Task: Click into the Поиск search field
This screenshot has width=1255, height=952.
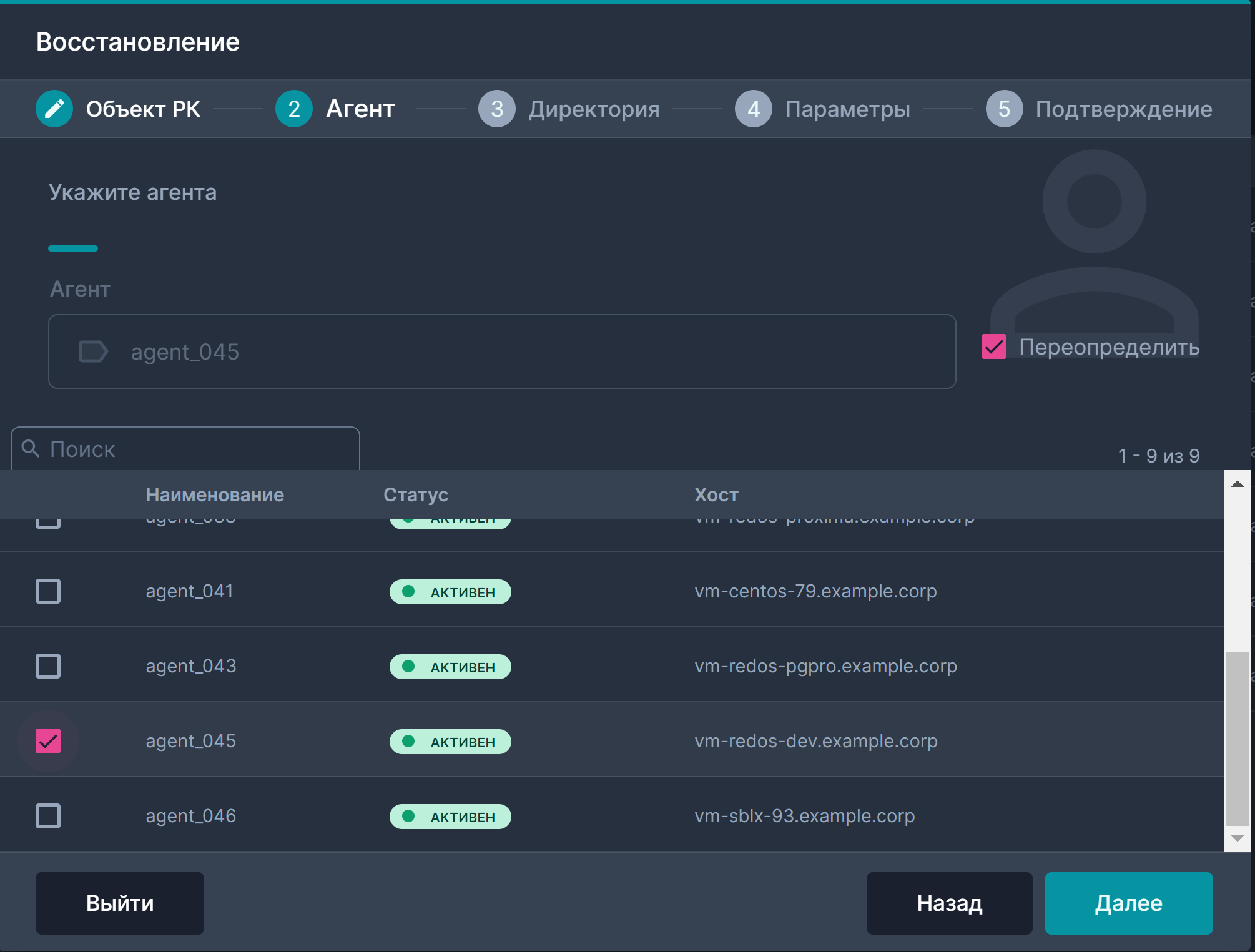Action: [x=200, y=449]
